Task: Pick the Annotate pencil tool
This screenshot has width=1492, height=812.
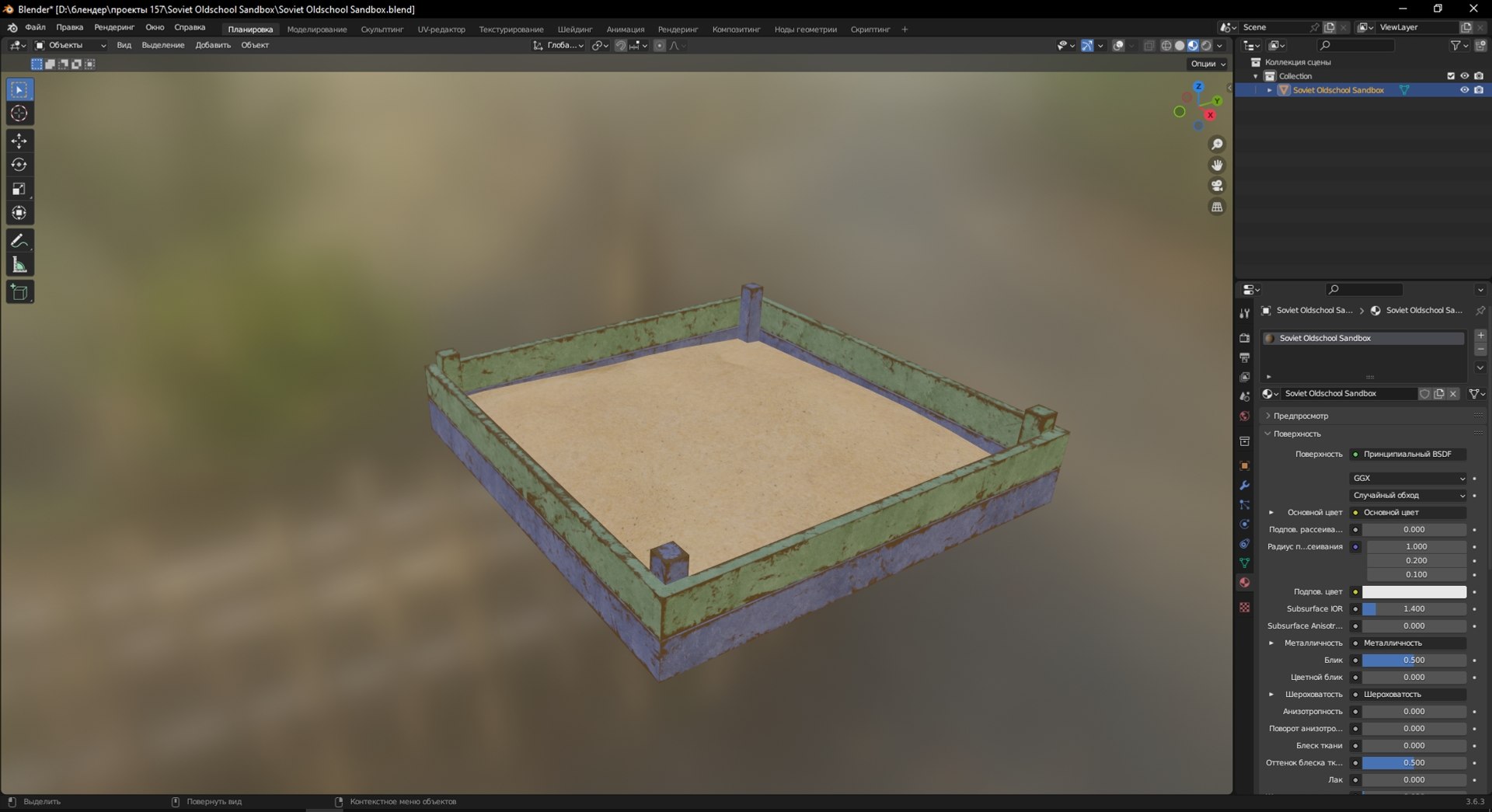Action: pos(19,241)
